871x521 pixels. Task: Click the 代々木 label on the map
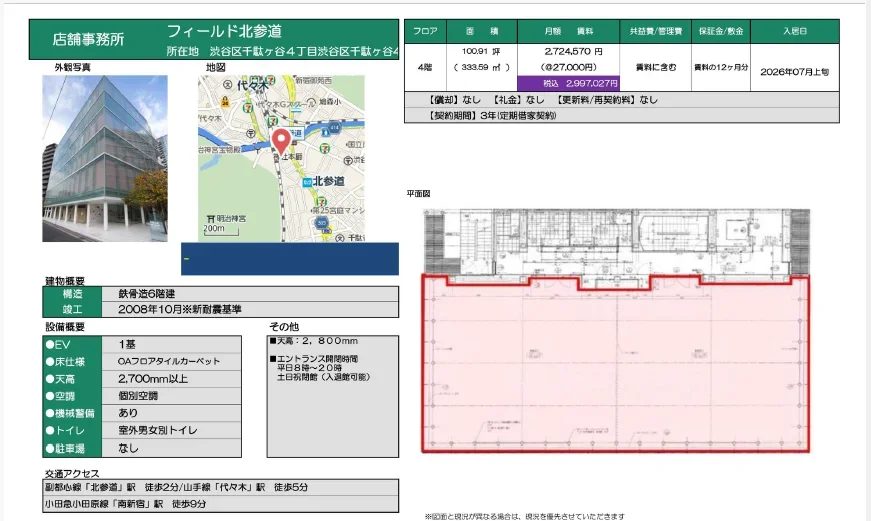click(x=253, y=86)
